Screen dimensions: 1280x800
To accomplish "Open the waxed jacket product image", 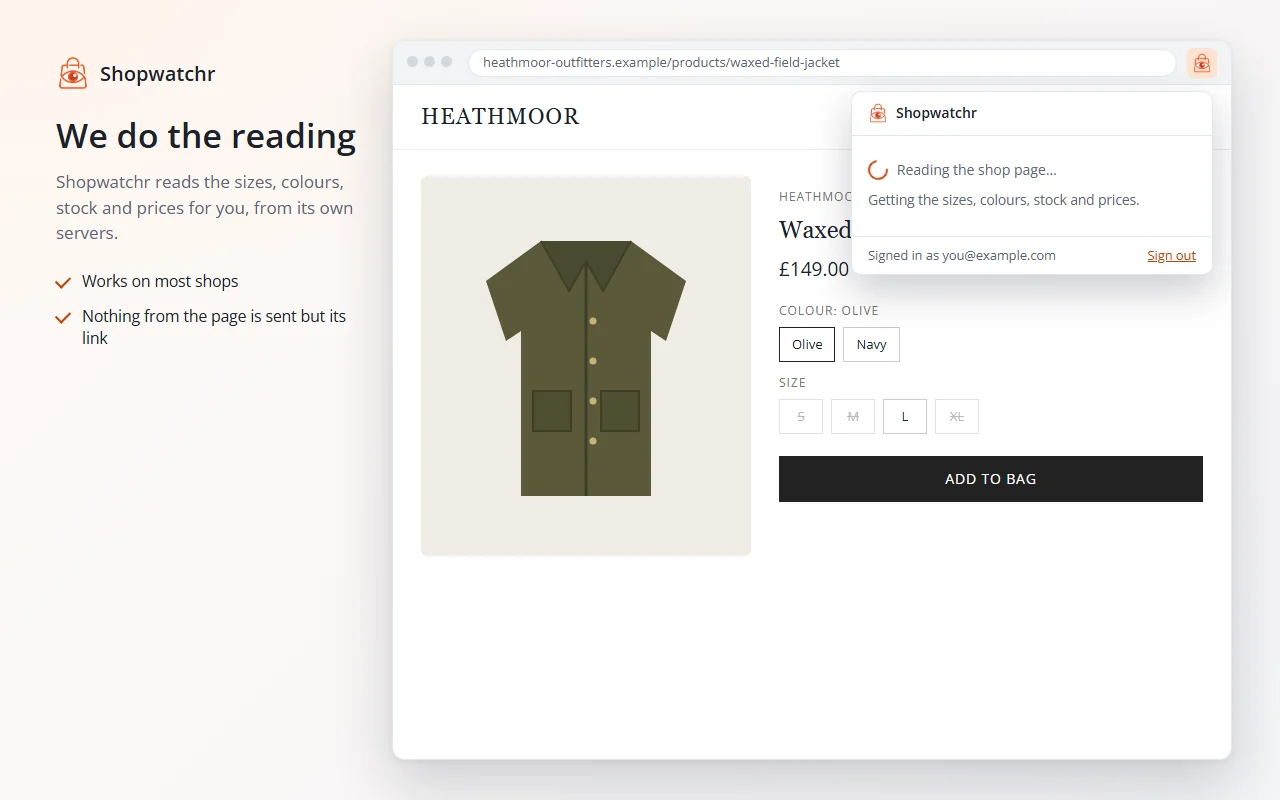I will 586,366.
